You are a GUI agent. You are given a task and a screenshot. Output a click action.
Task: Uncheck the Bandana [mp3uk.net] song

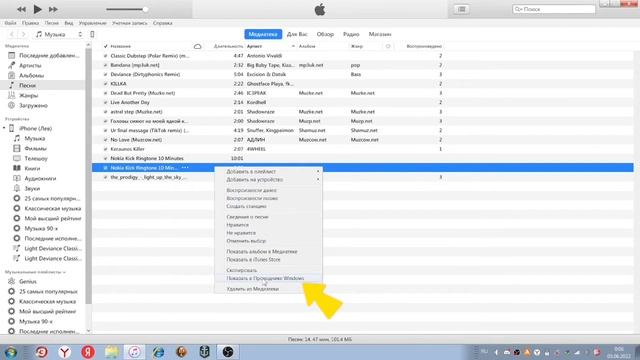pyautogui.click(x=106, y=65)
